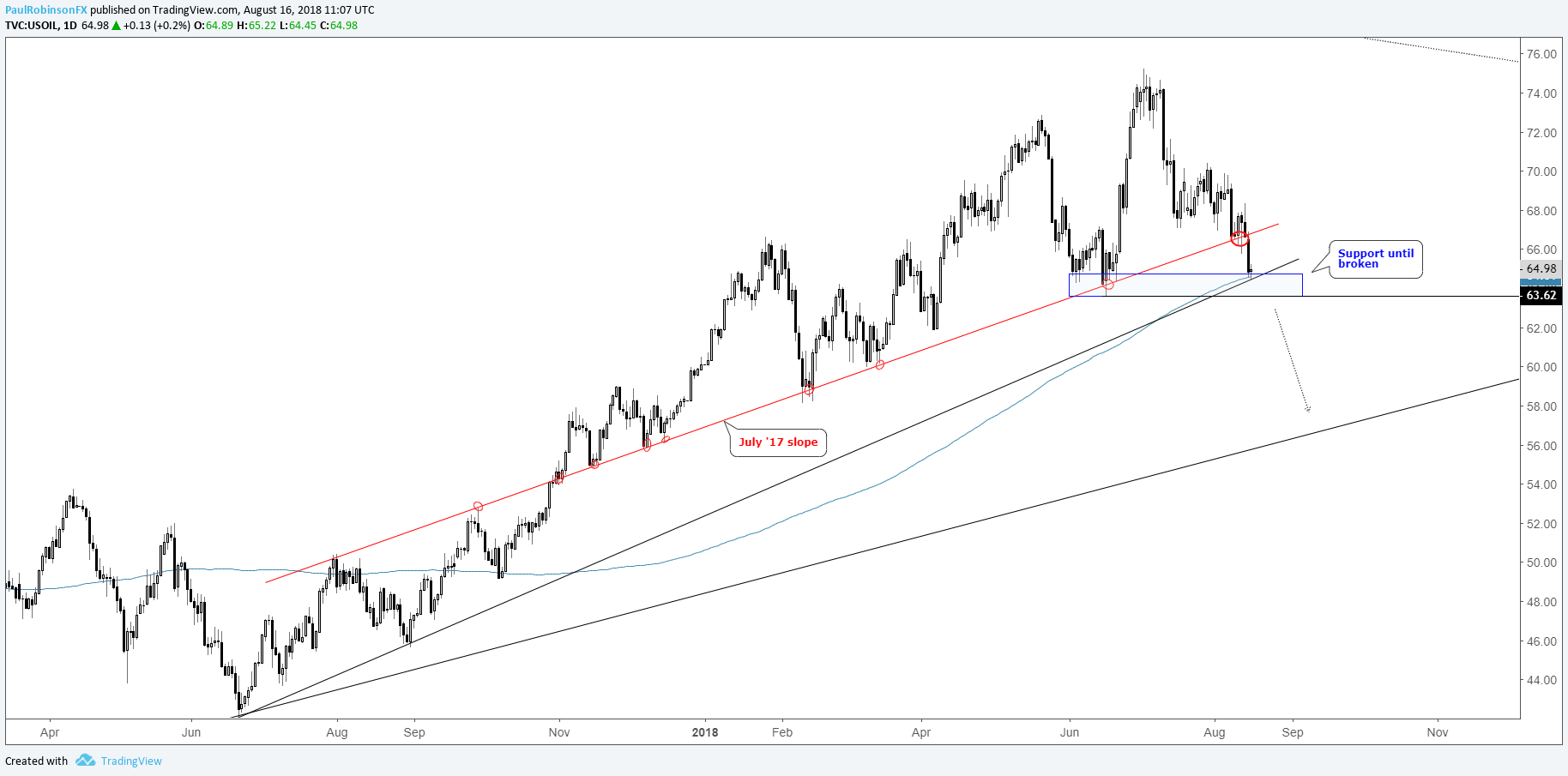The image size is (1568, 776).
Task: Click the close value C:64.98 in header
Action: click(x=339, y=26)
